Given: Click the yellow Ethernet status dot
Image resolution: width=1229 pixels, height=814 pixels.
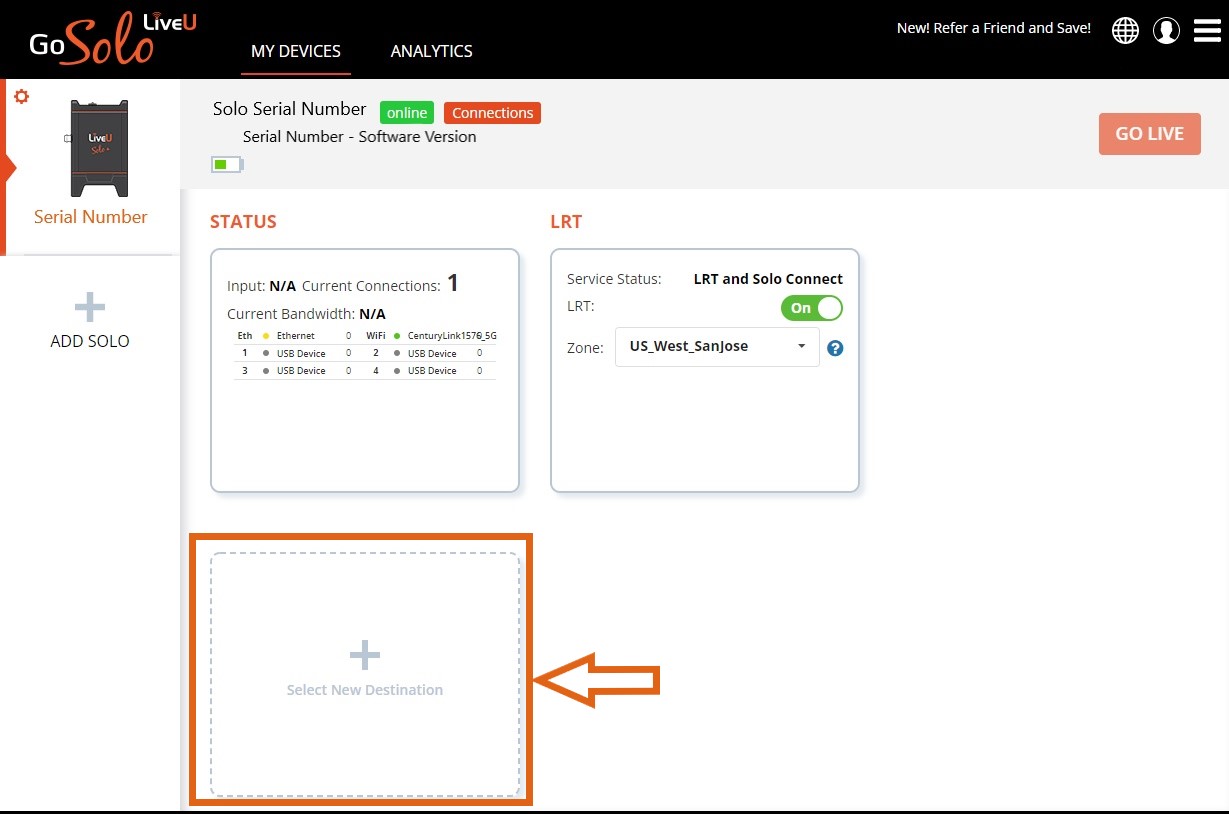Looking at the screenshot, I should [265, 336].
